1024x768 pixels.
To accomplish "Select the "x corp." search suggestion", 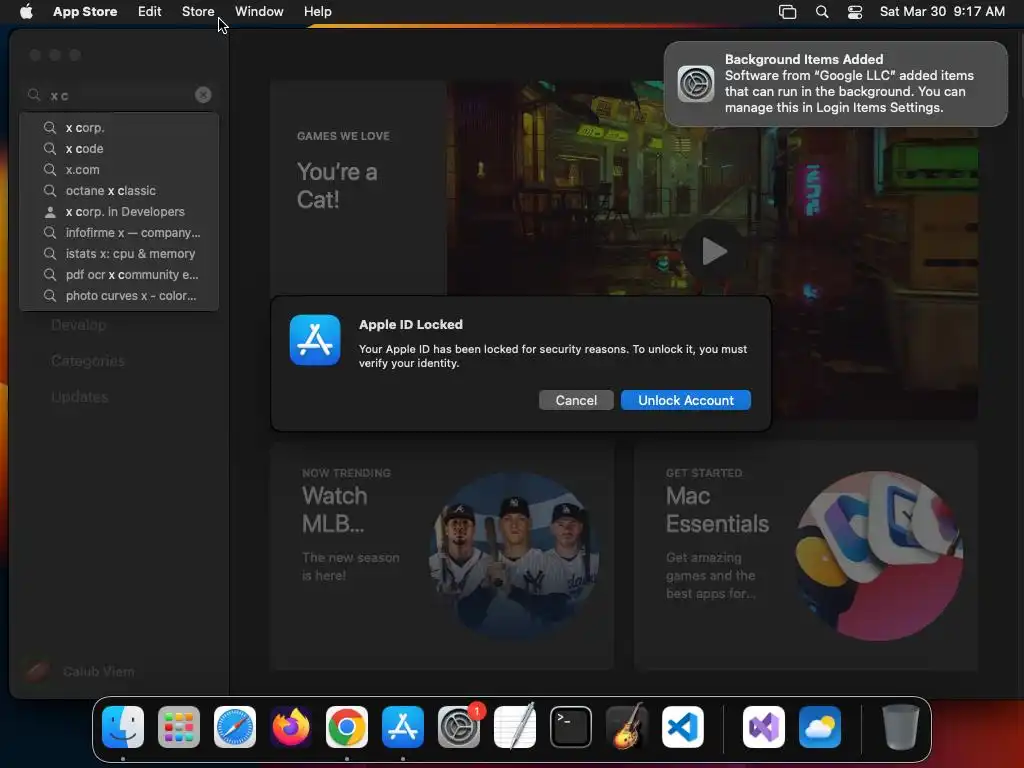I will [x=119, y=127].
